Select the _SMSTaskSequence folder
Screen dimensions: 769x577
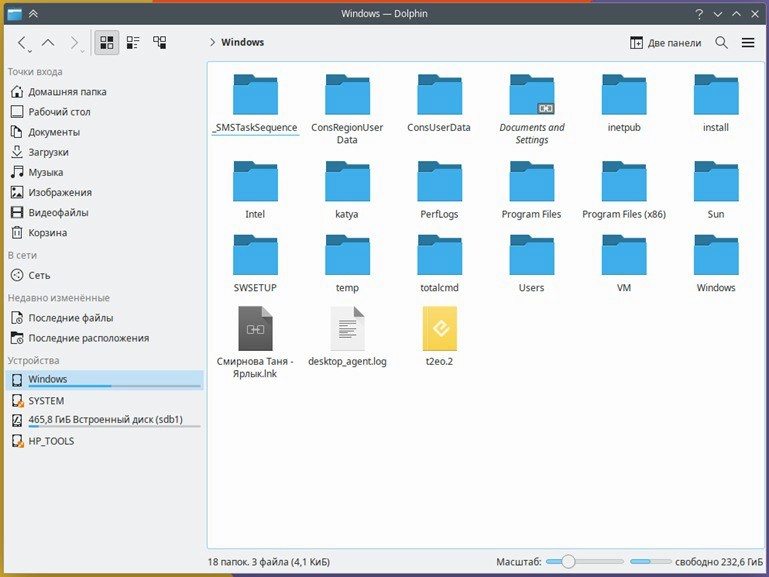pyautogui.click(x=255, y=104)
